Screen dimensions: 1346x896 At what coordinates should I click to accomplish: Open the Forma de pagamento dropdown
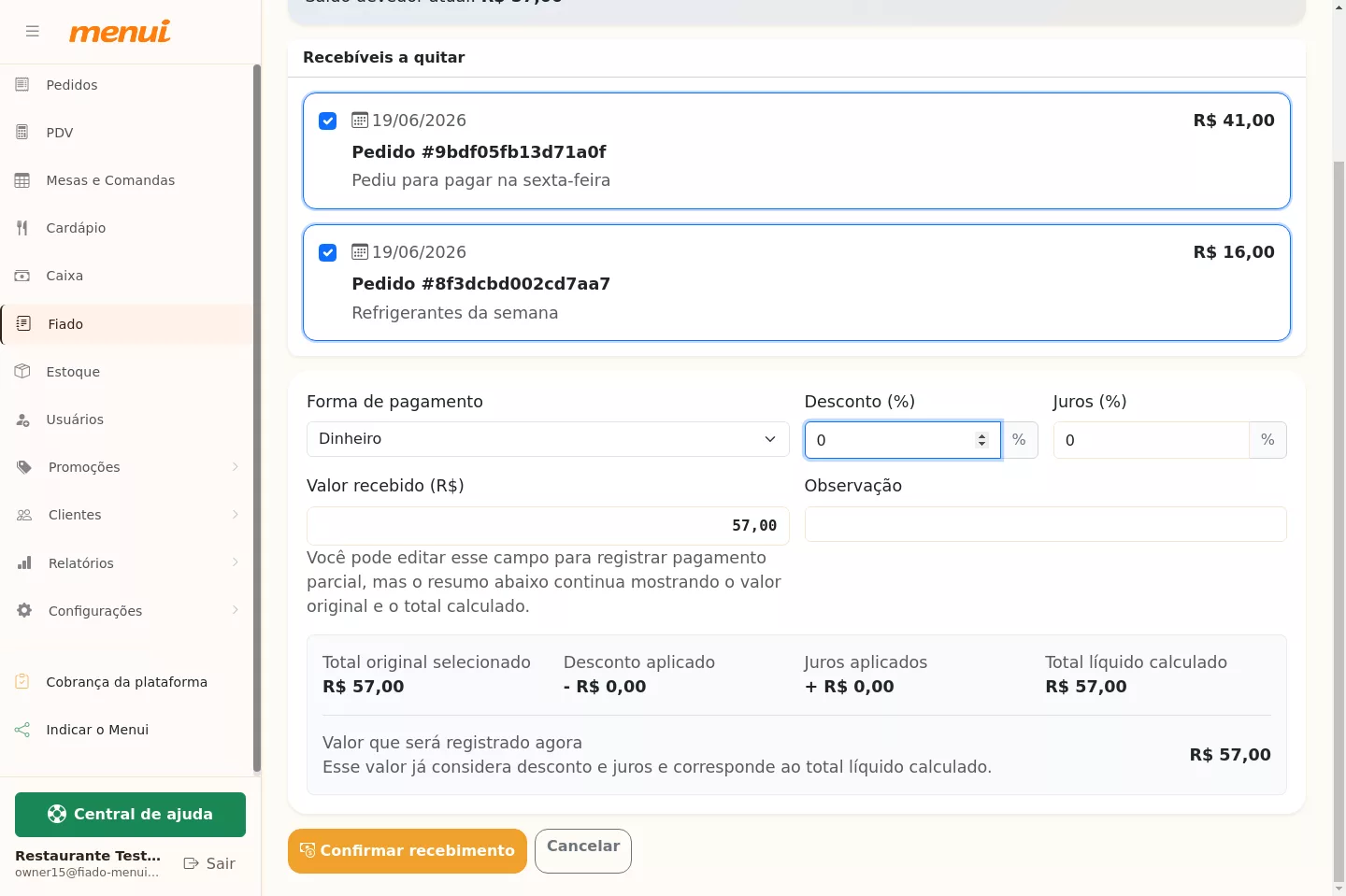548,439
